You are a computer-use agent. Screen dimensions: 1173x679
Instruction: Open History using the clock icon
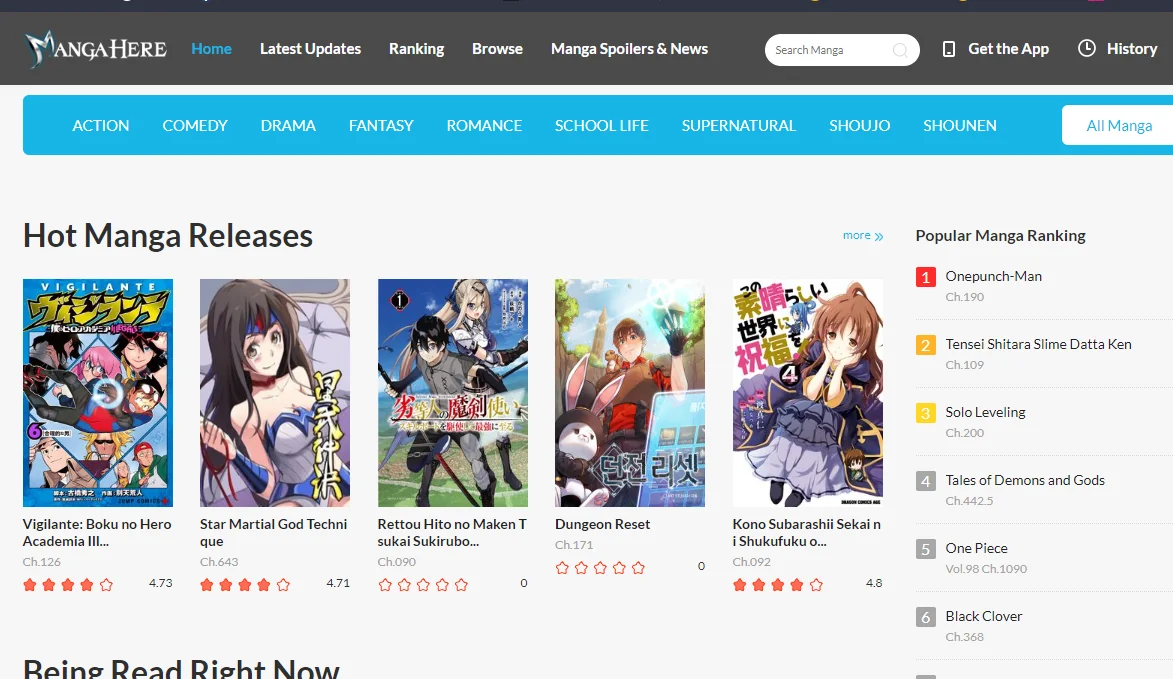[1084, 48]
